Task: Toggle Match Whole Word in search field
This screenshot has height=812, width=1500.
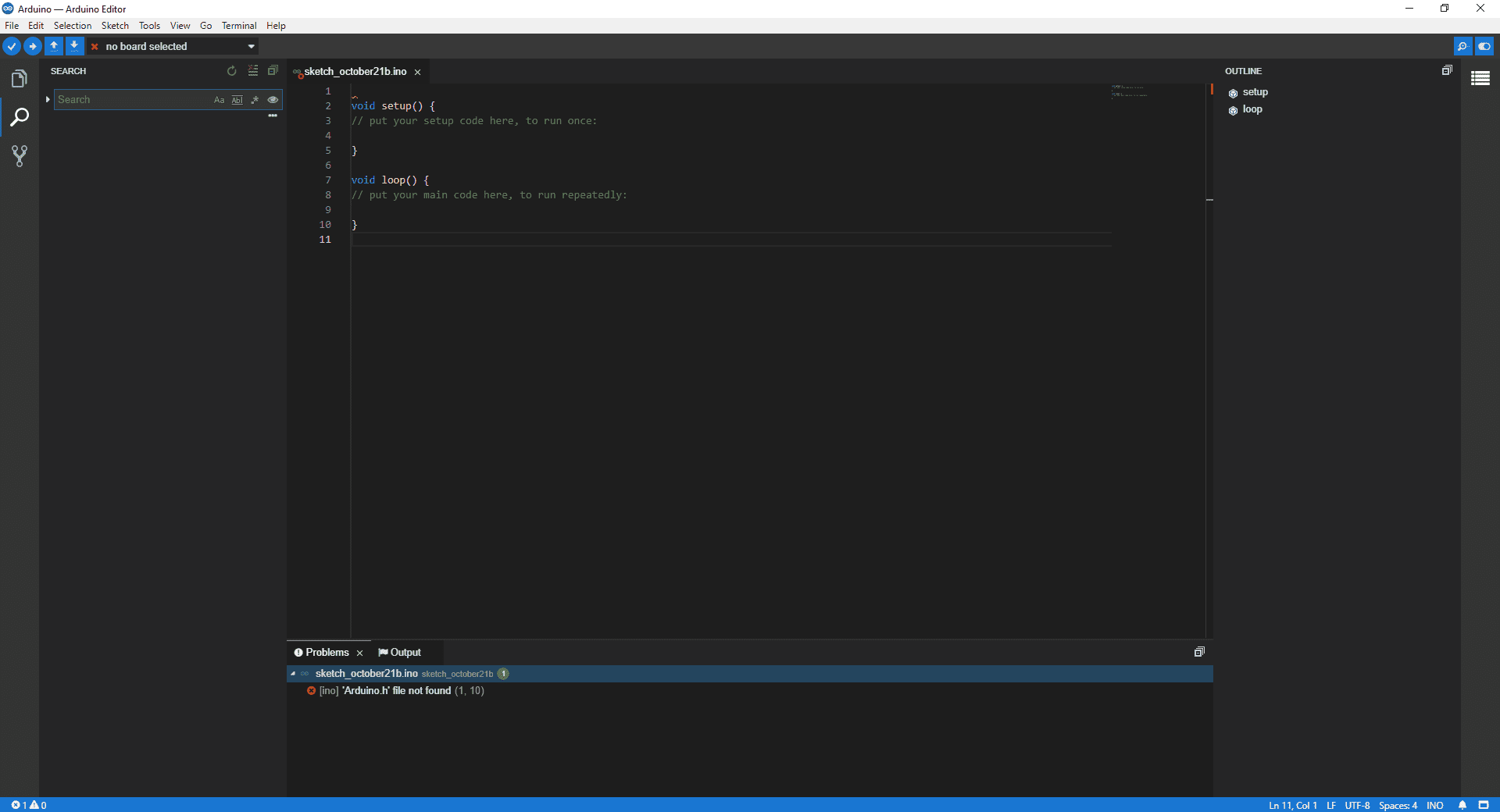Action: (237, 100)
